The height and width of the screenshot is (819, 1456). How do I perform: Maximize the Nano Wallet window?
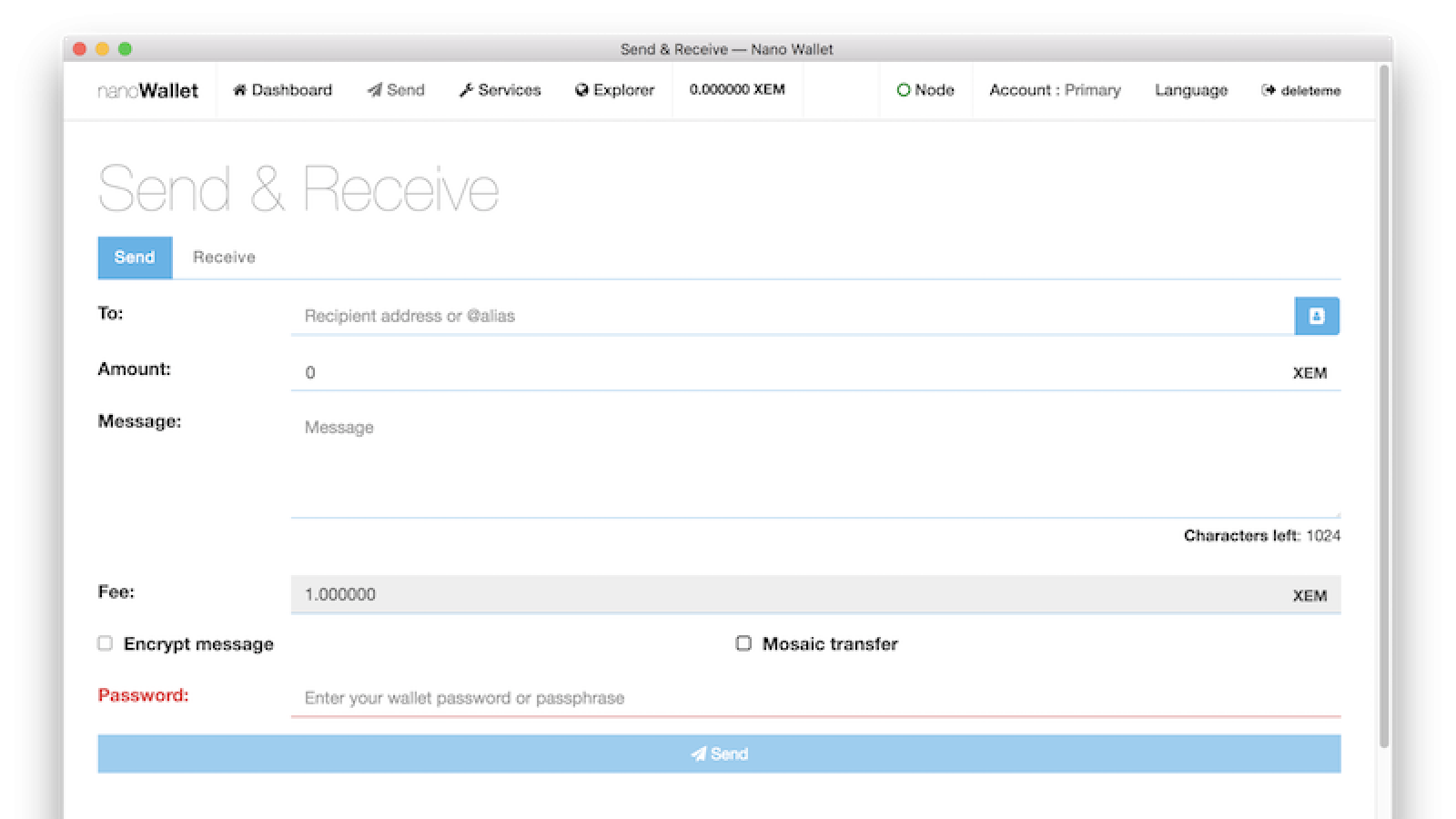coord(125,49)
